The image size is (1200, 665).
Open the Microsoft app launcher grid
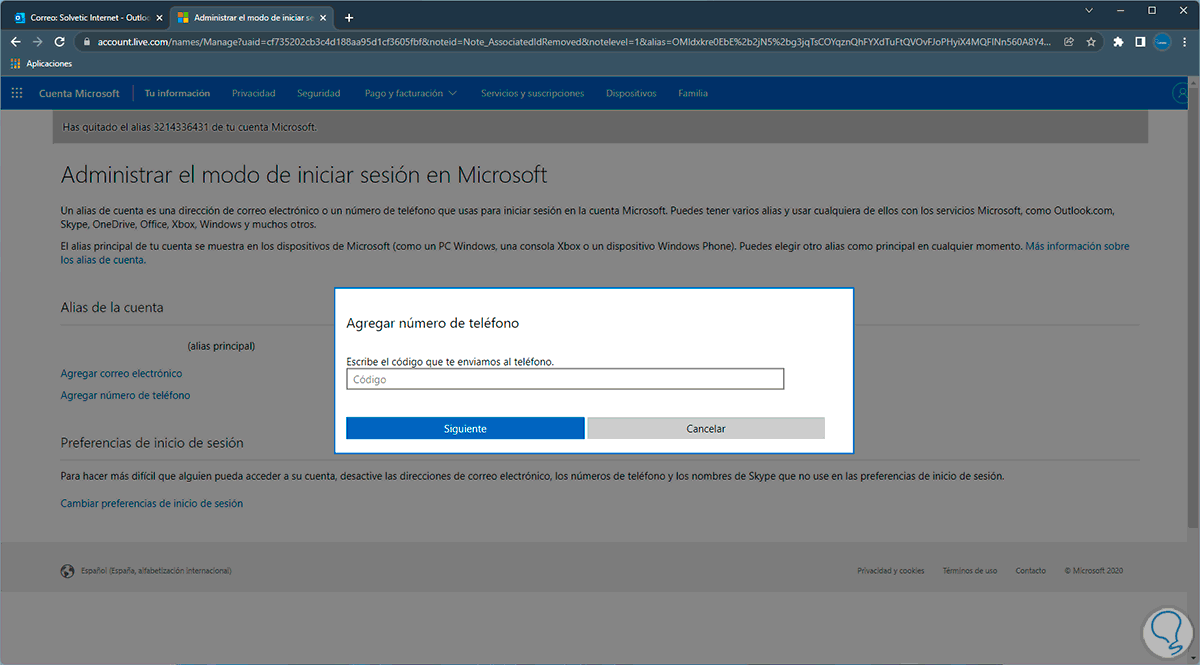pyautogui.click(x=17, y=93)
